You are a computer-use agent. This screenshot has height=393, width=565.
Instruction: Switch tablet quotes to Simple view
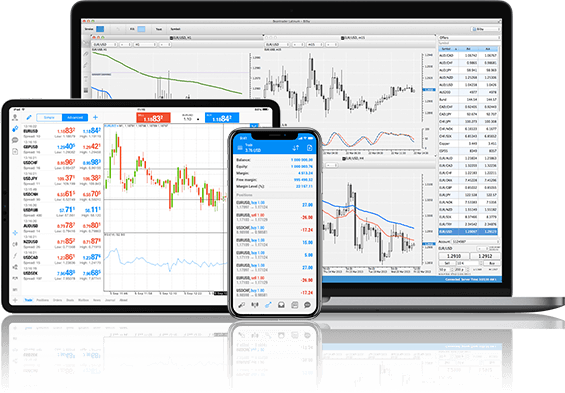[x=49, y=117]
